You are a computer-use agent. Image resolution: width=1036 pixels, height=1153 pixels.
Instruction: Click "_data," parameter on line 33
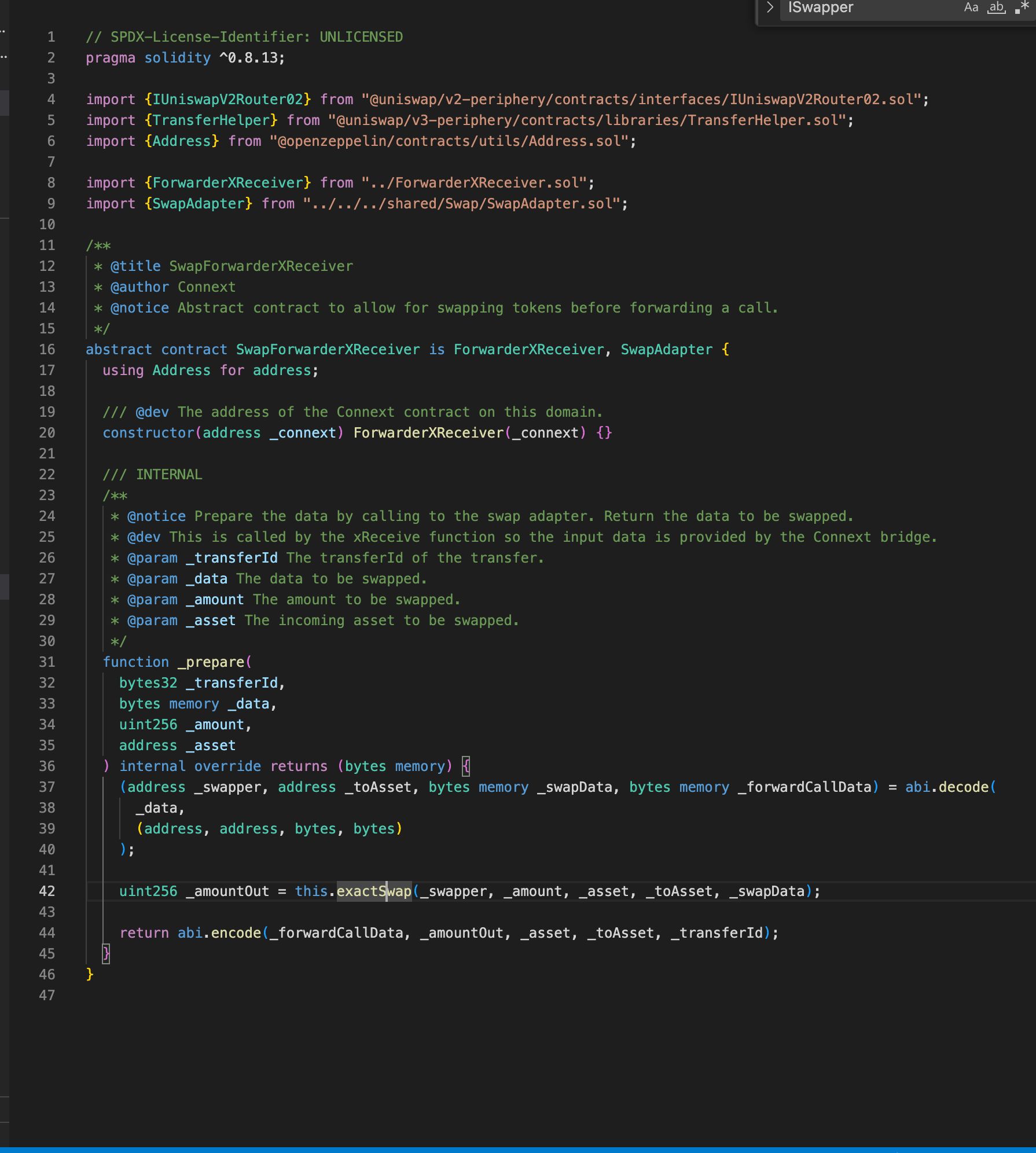pyautogui.click(x=252, y=704)
